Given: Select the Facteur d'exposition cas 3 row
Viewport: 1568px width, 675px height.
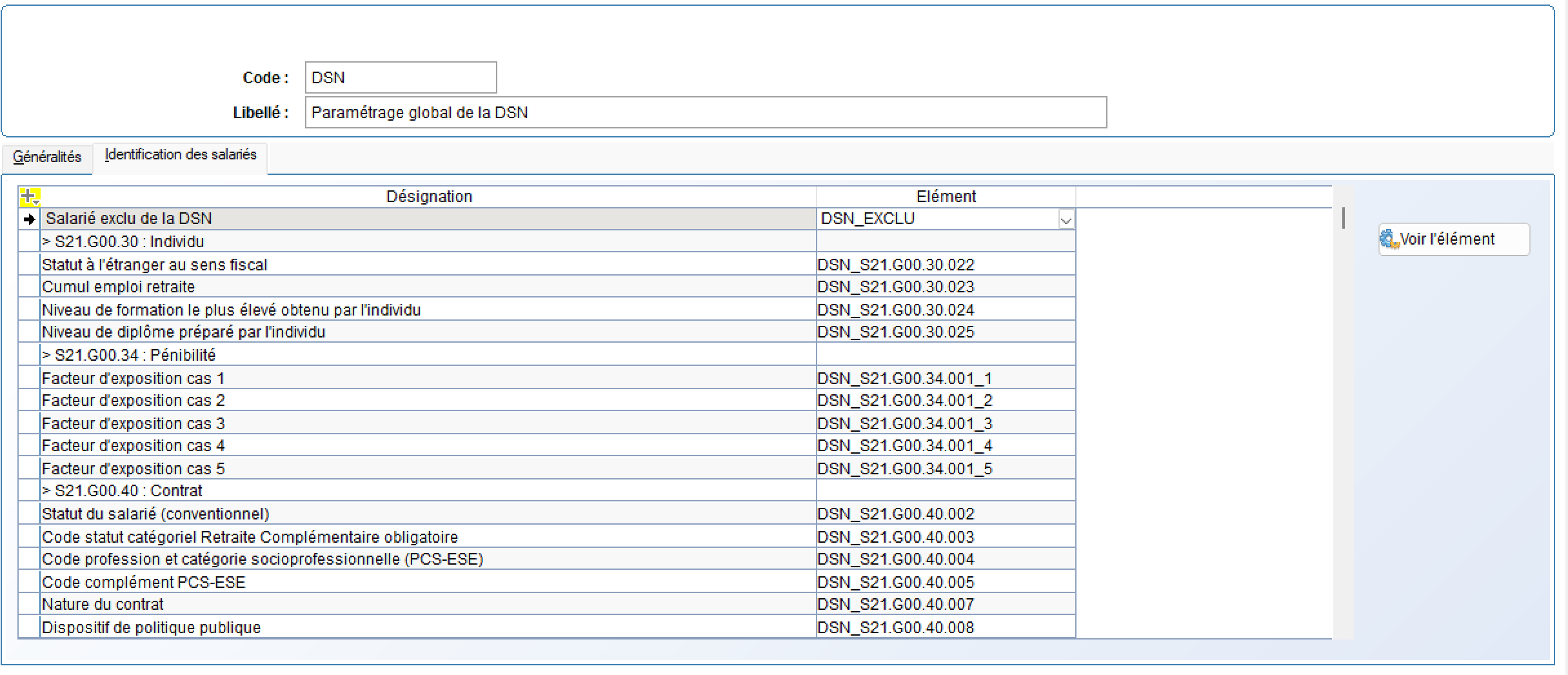Looking at the screenshot, I should (258, 423).
